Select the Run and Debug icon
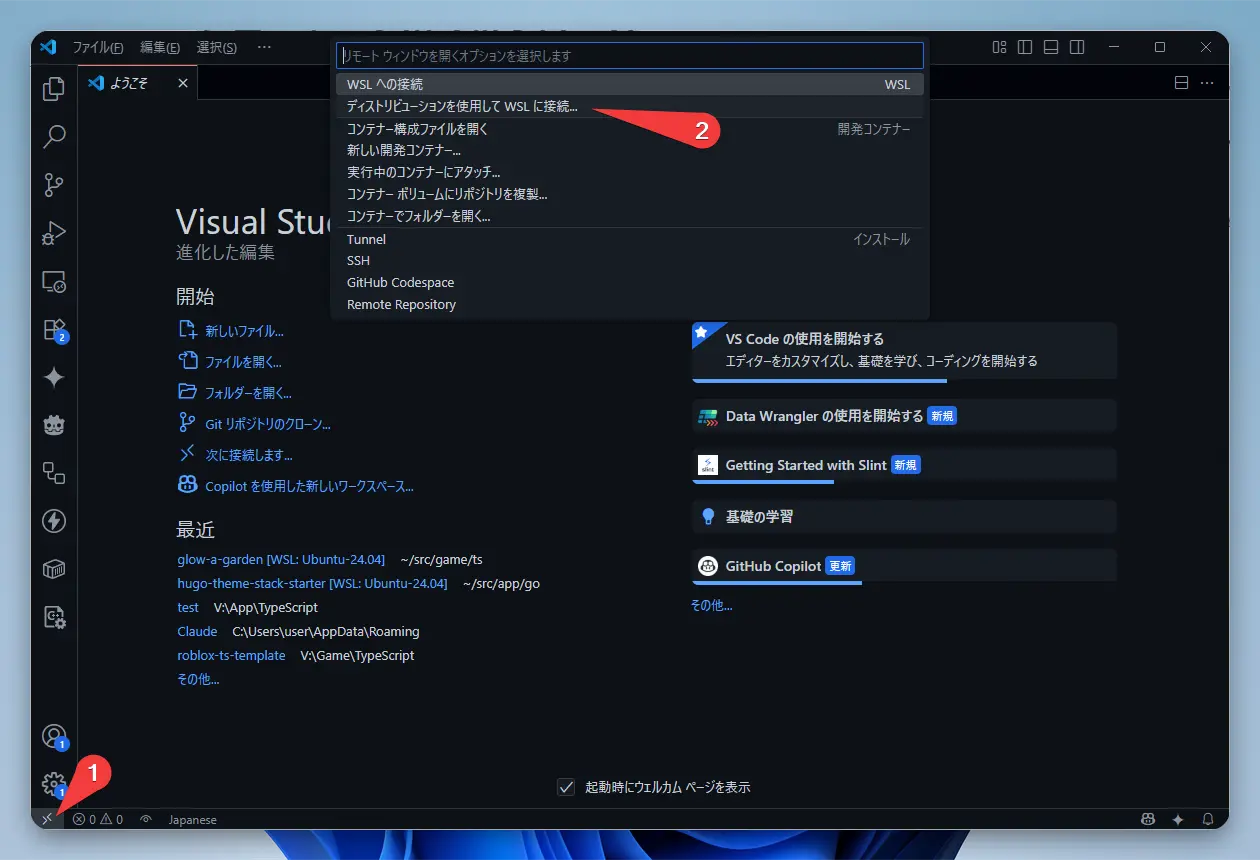 pyautogui.click(x=54, y=233)
